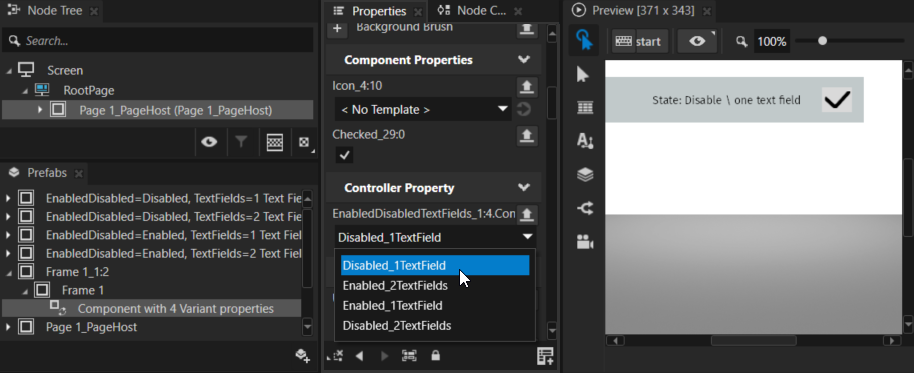Select Component with 4 Variant properties prefab

tap(152, 308)
